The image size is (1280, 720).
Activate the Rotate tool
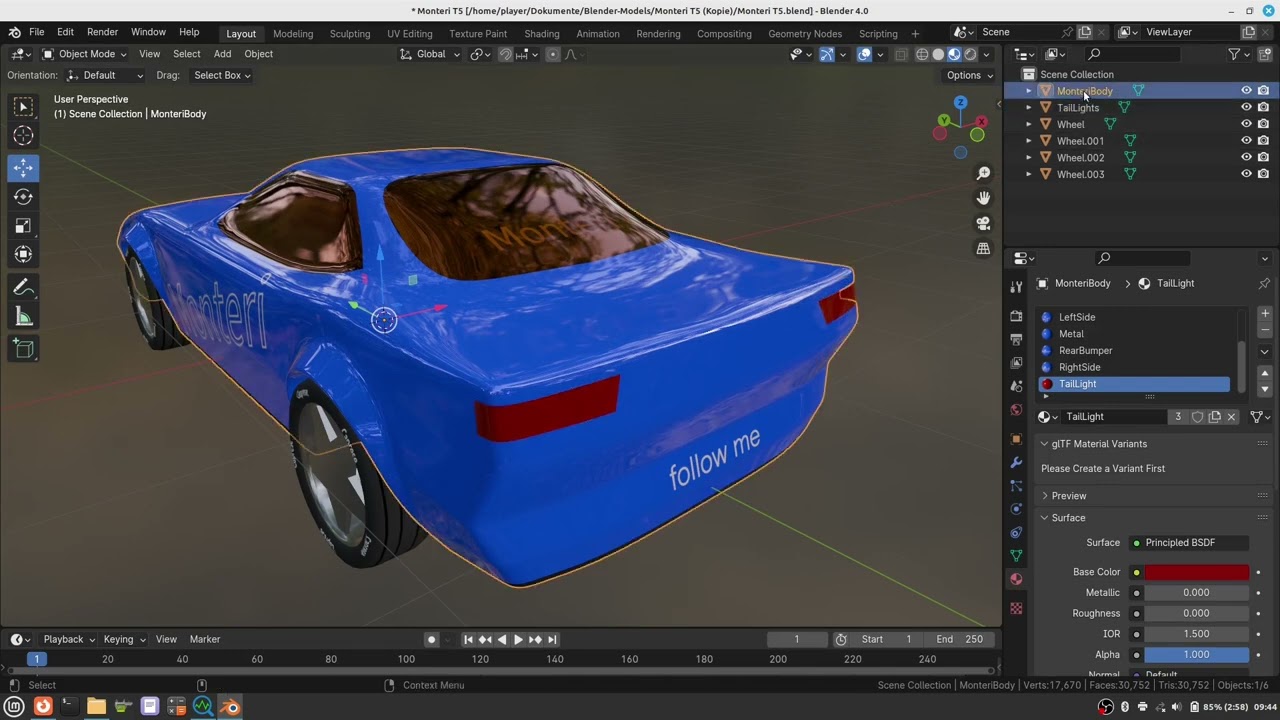pyautogui.click(x=23, y=197)
